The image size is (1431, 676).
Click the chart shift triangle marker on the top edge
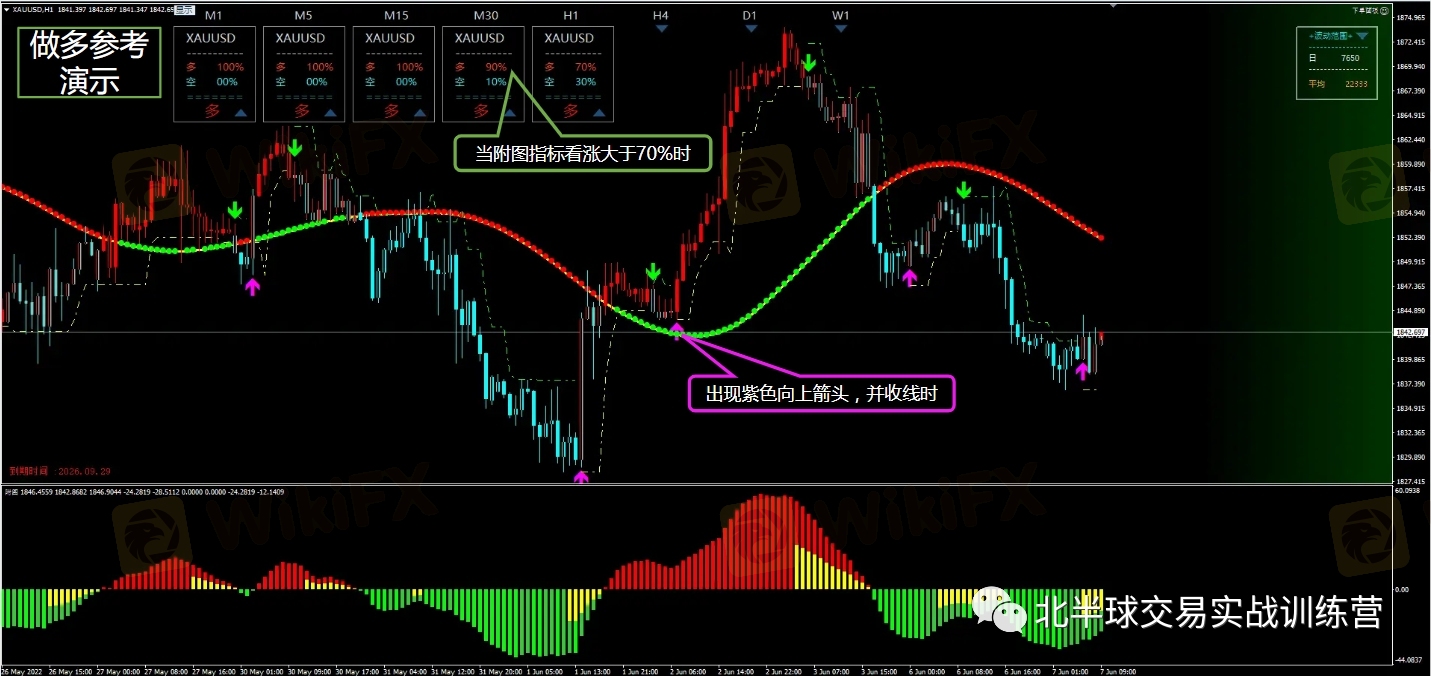point(1114,4)
